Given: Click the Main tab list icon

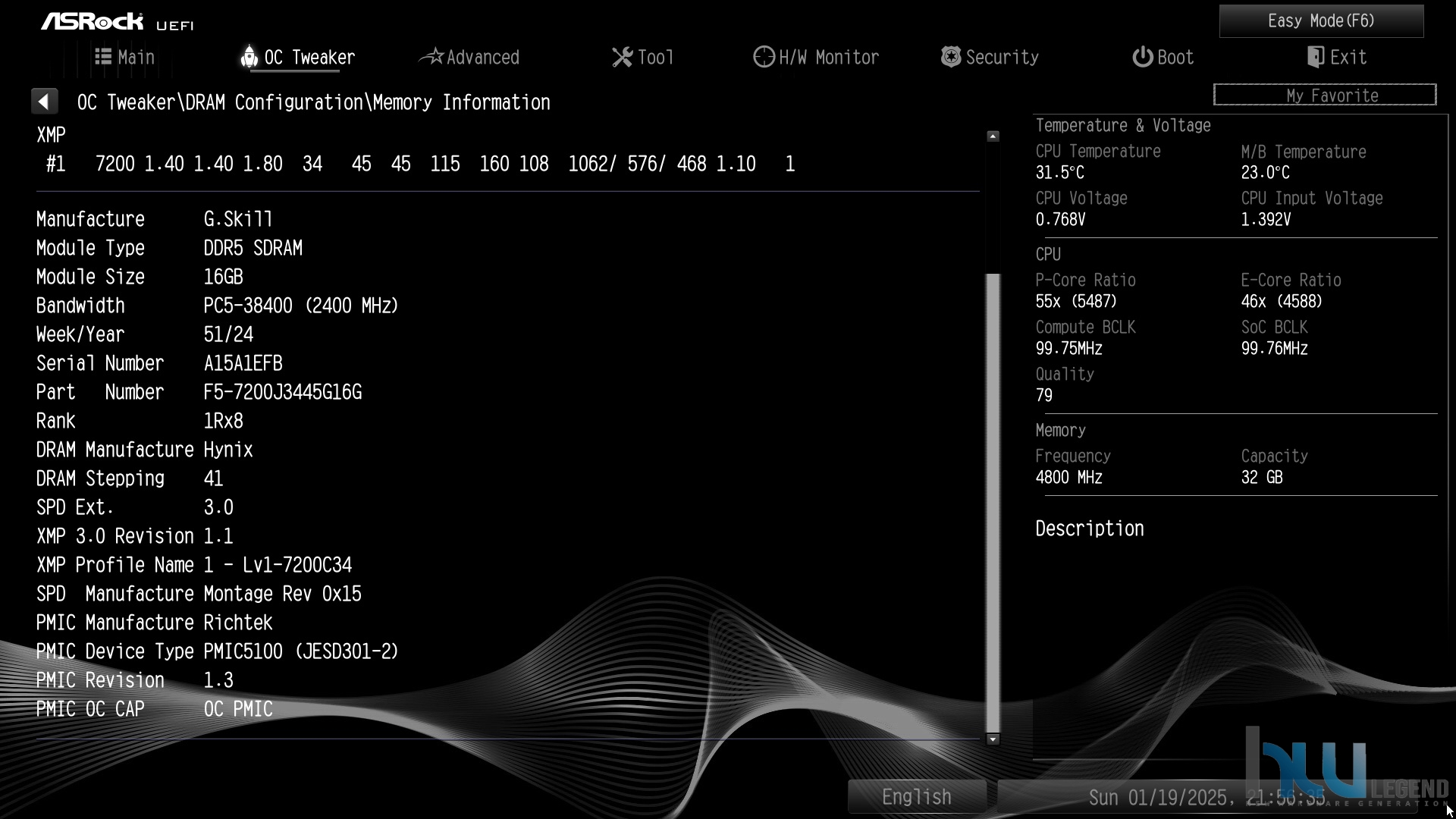Looking at the screenshot, I should [x=103, y=57].
